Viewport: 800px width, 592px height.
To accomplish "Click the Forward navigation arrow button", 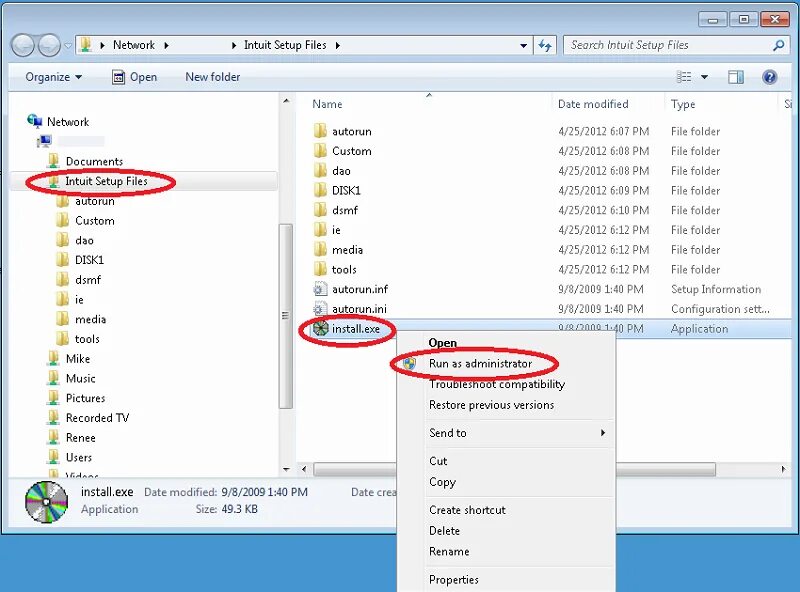I will [x=49, y=46].
